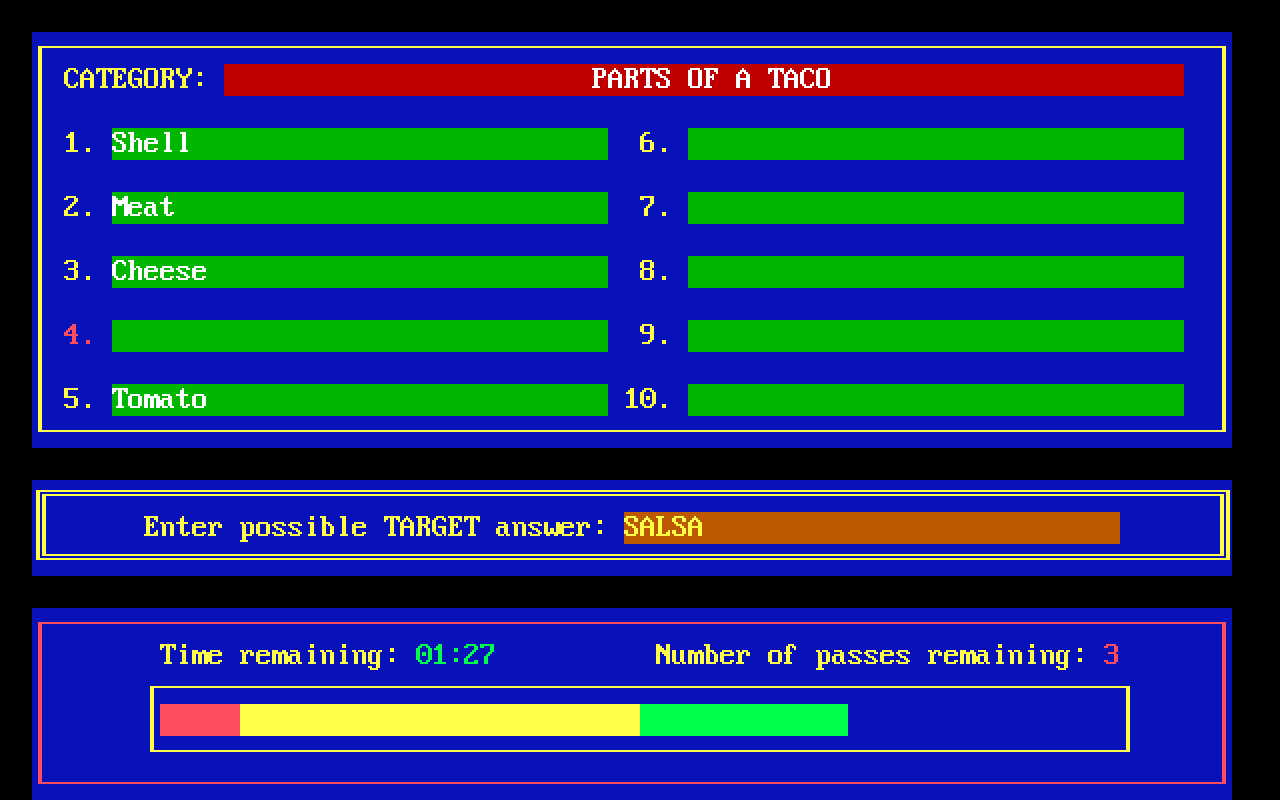Screen dimensions: 1280x800
Task: Click the yellow CATEGORY: label
Action: [x=134, y=79]
